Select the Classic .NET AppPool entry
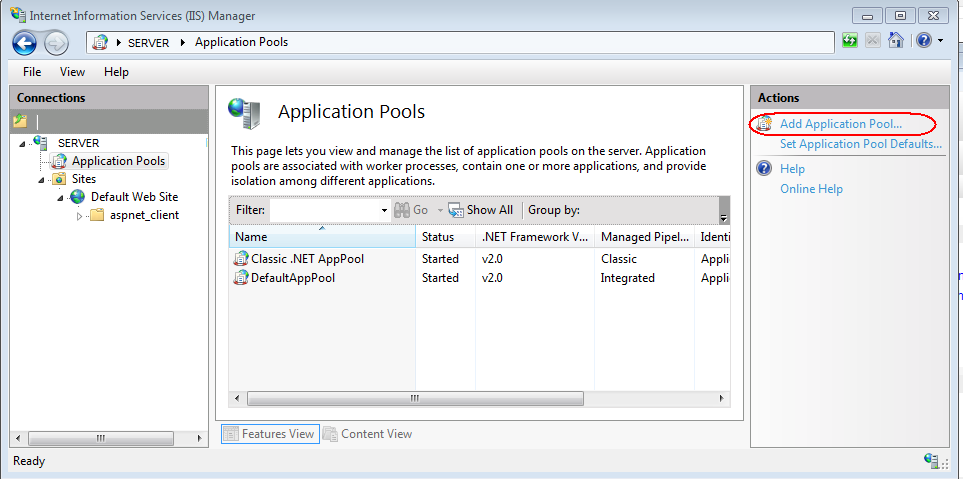The height and width of the screenshot is (479, 963). pyautogui.click(x=307, y=259)
